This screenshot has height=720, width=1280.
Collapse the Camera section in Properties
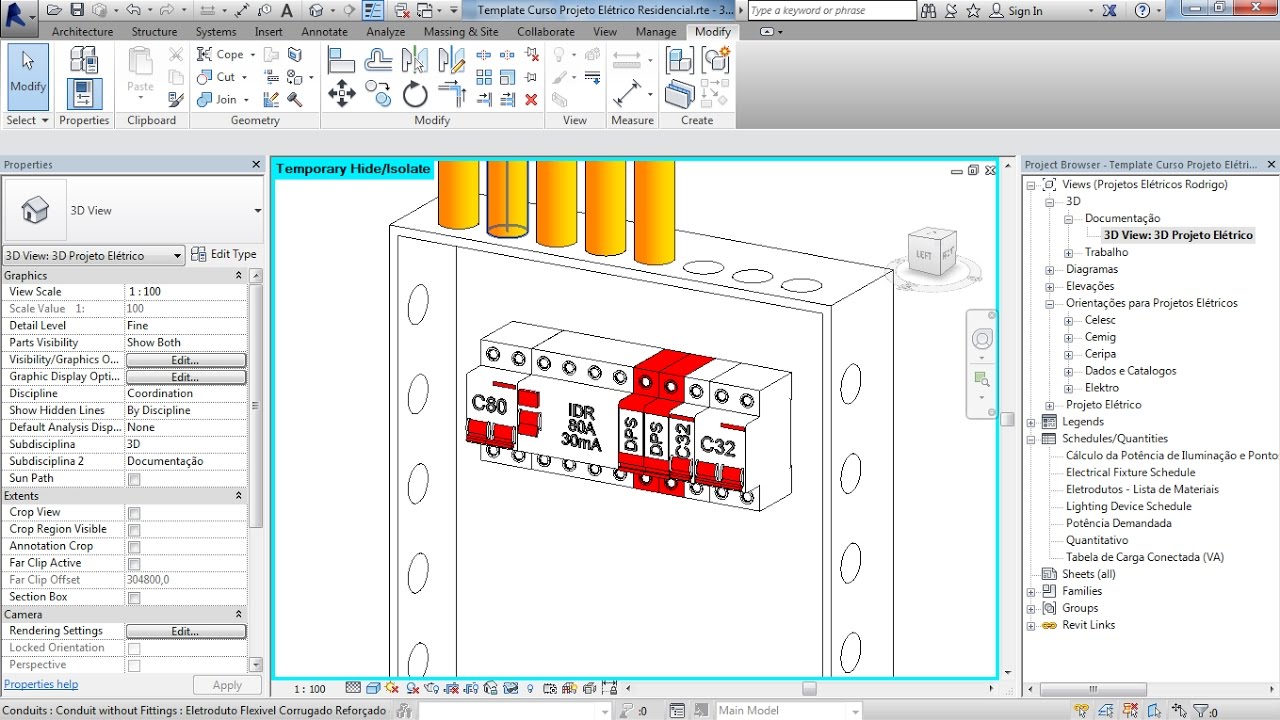pyautogui.click(x=238, y=614)
